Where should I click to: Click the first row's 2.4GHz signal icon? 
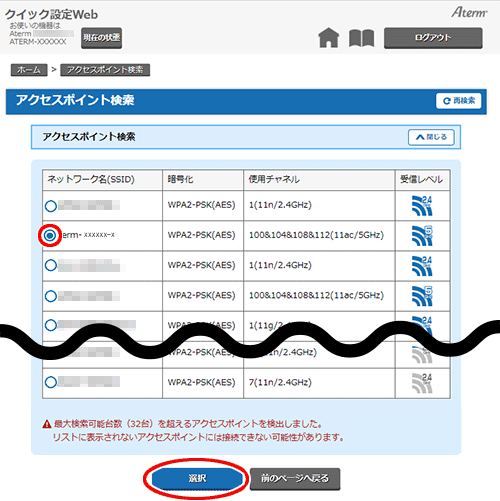point(422,206)
